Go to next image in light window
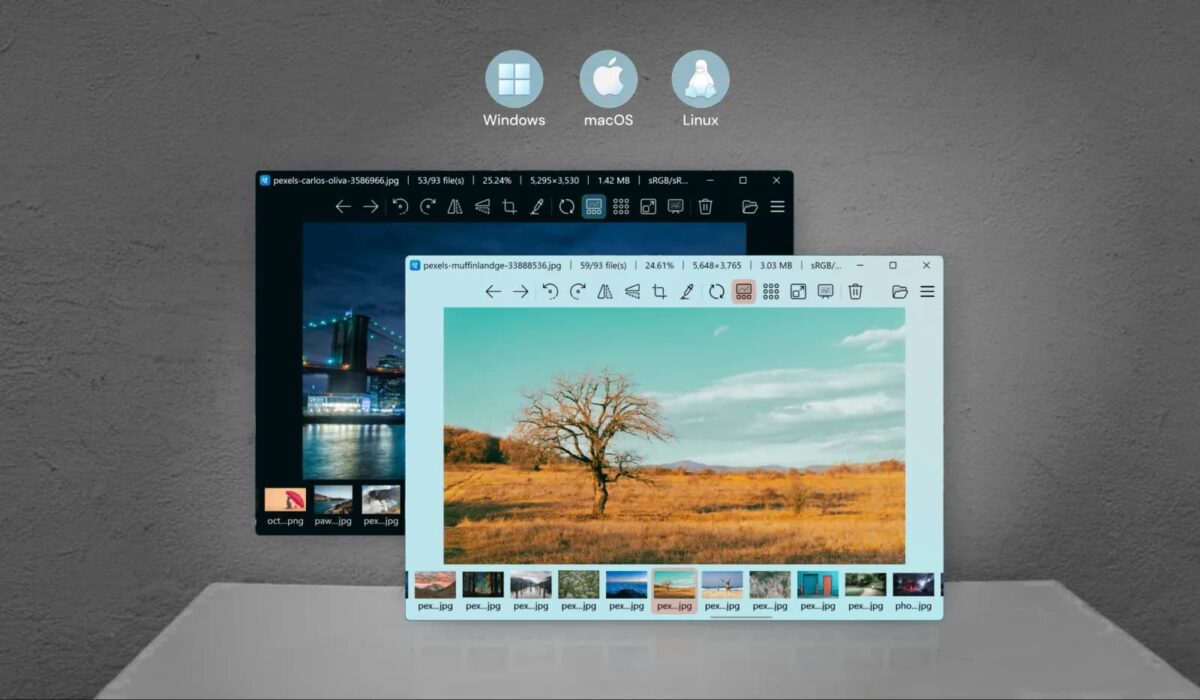 tap(521, 291)
